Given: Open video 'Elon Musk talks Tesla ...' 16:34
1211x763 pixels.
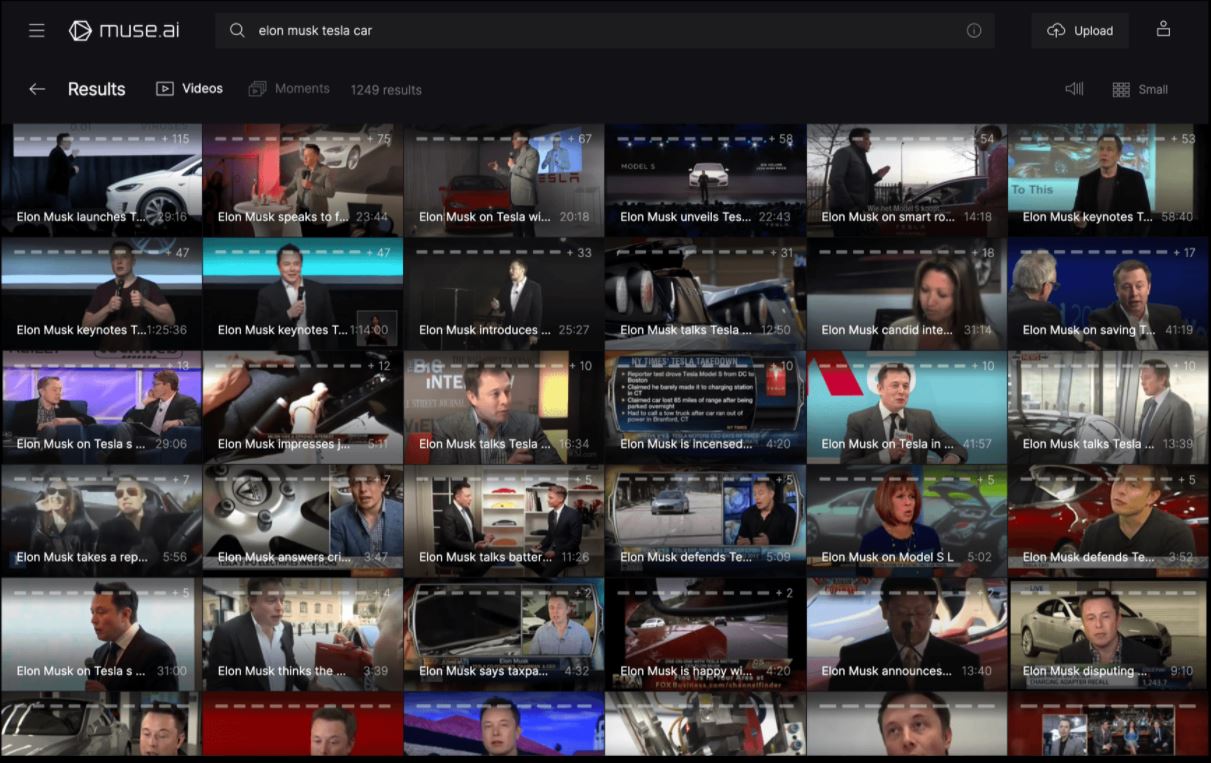Looking at the screenshot, I should coord(504,407).
